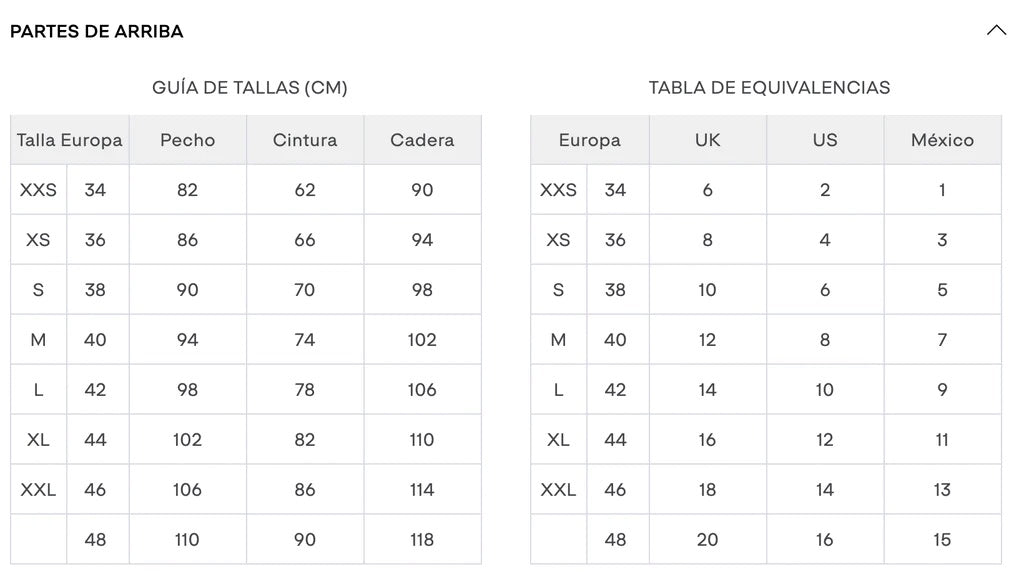Select the Tabla de Equivalencias title
This screenshot has width=1024, height=572.
pos(769,88)
